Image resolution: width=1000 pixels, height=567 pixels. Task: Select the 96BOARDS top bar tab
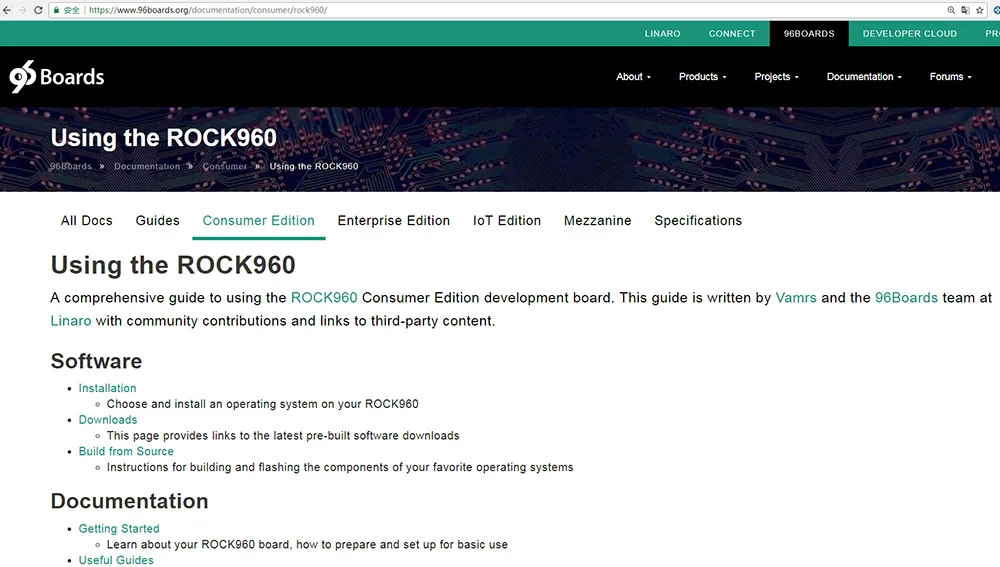[x=809, y=33]
